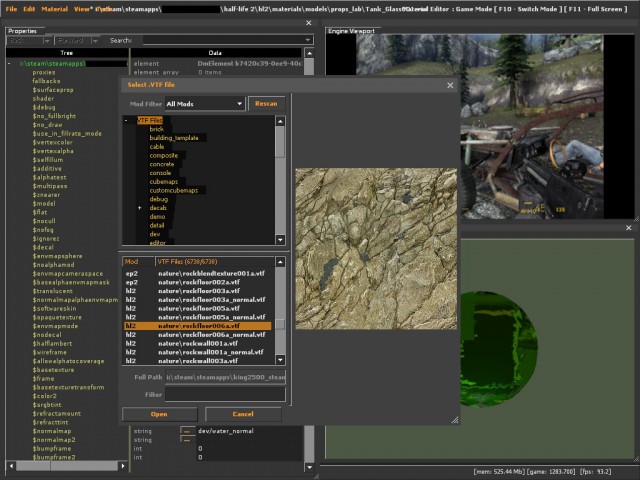
Task: Collapse the VTF Files root node
Action: [126, 120]
